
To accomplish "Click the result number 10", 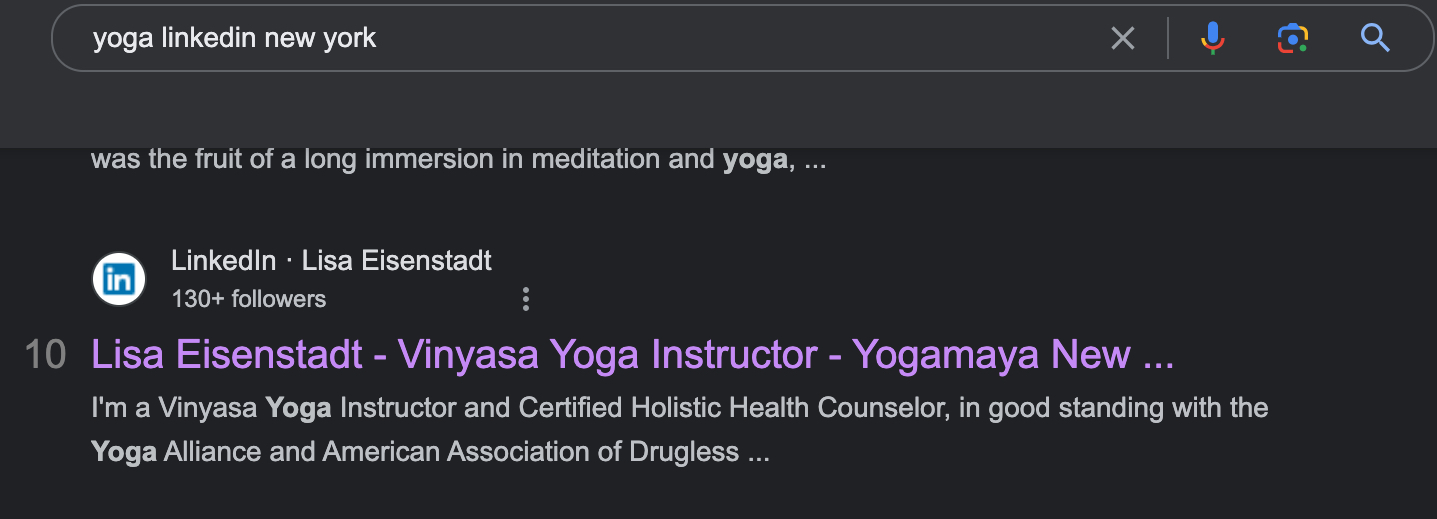I will click(x=45, y=355).
